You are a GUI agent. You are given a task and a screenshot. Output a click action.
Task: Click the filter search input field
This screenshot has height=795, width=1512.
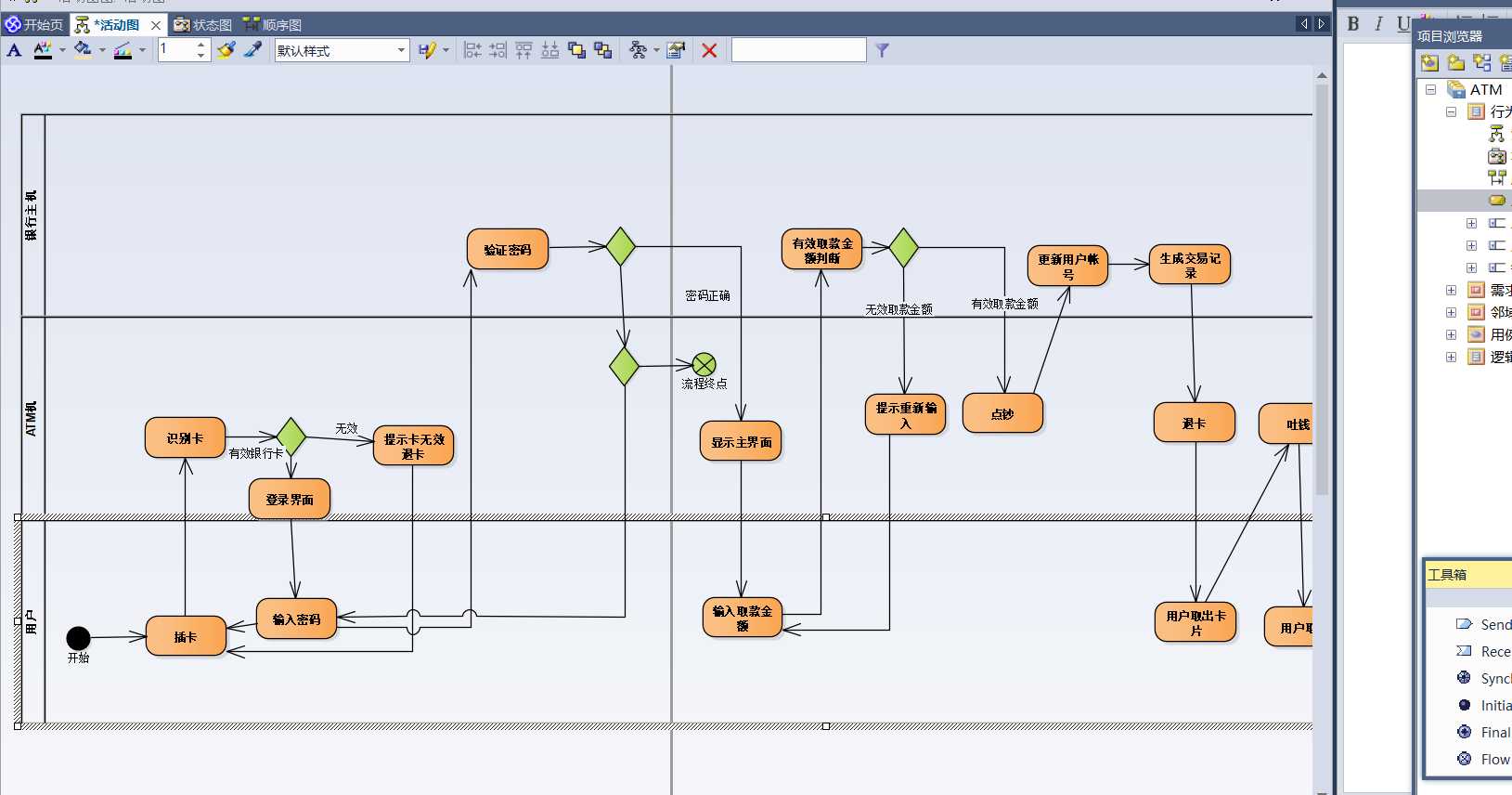pyautogui.click(x=799, y=50)
